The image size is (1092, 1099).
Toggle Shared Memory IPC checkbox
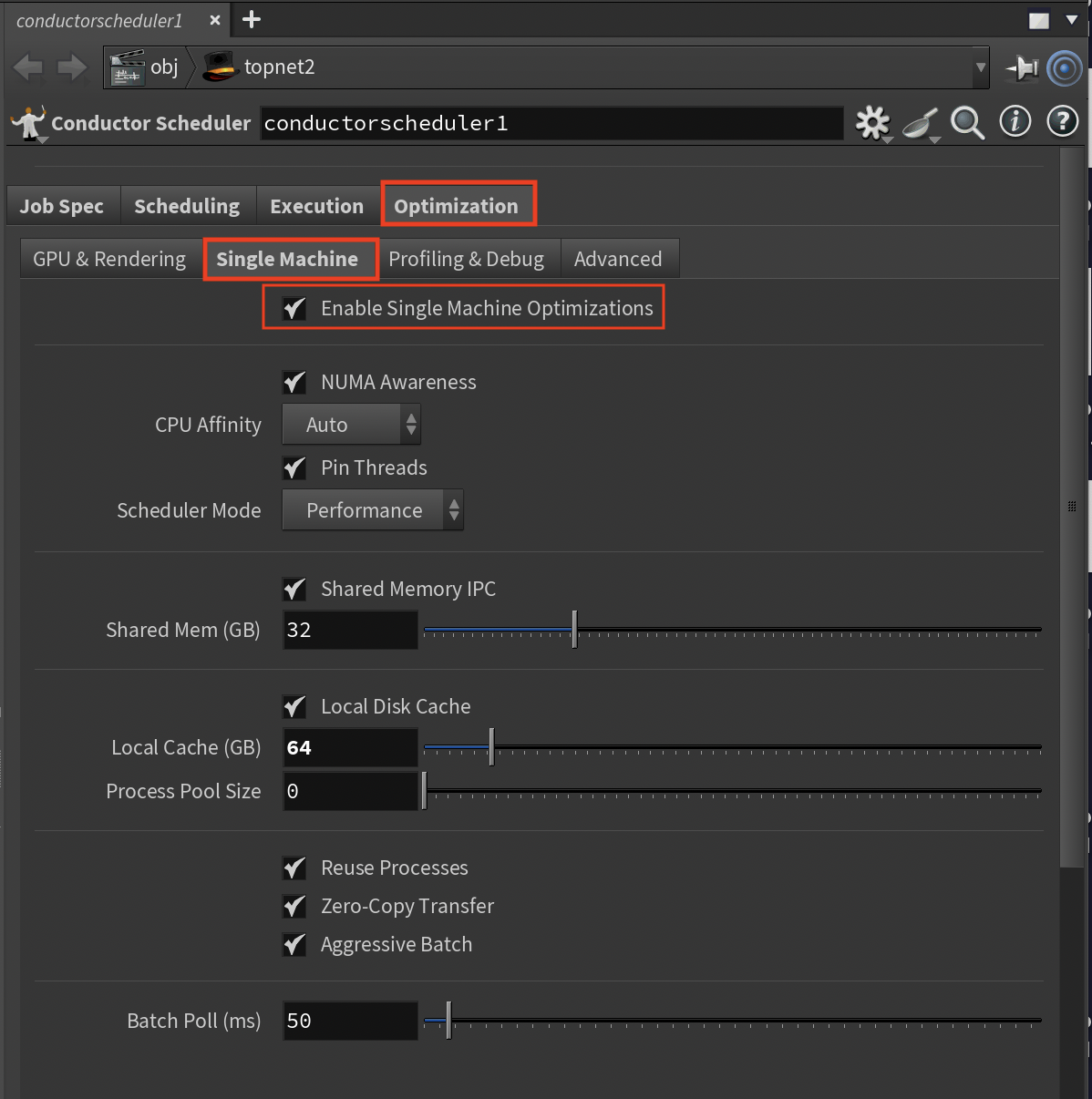click(x=294, y=589)
